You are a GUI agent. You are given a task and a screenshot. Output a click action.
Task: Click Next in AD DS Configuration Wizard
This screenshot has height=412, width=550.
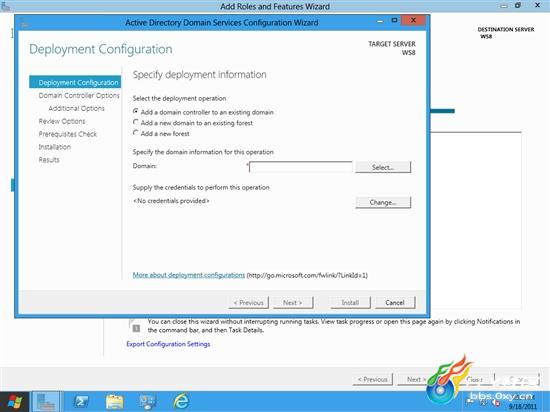tap(293, 303)
